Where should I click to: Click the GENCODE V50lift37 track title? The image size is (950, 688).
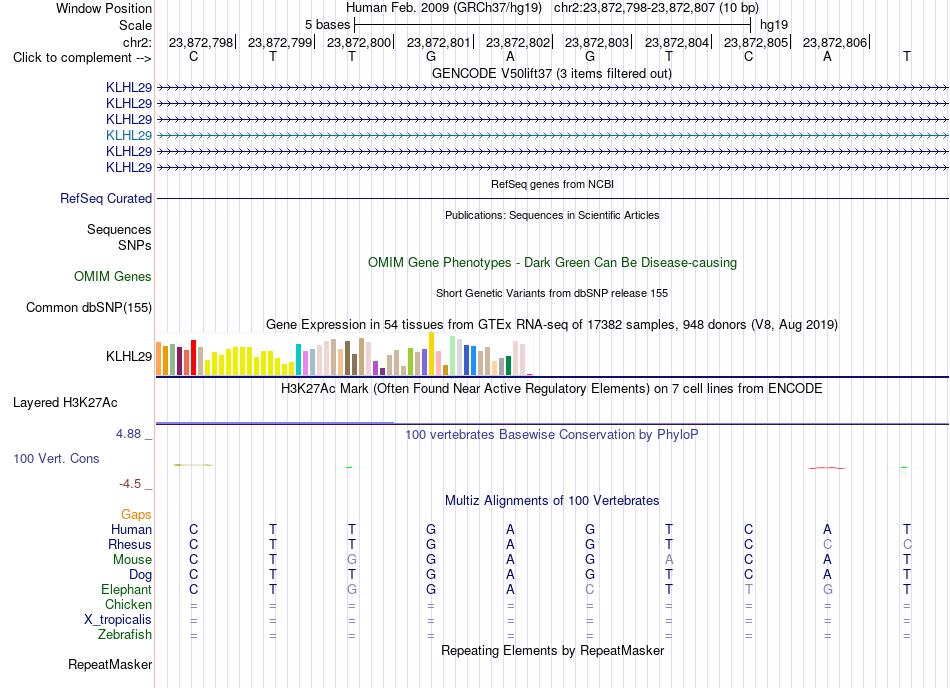(552, 73)
